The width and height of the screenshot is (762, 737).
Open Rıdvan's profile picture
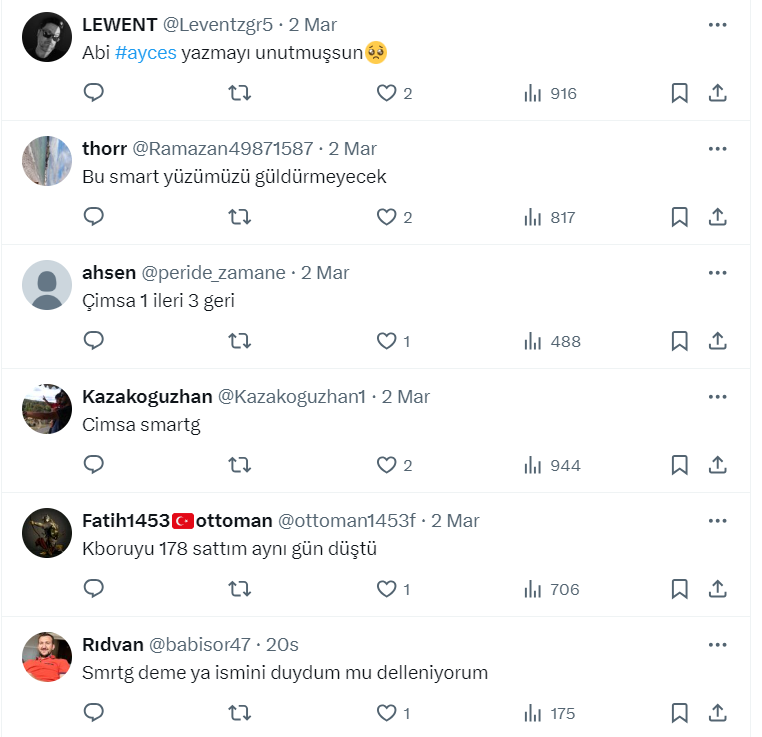coord(47,657)
